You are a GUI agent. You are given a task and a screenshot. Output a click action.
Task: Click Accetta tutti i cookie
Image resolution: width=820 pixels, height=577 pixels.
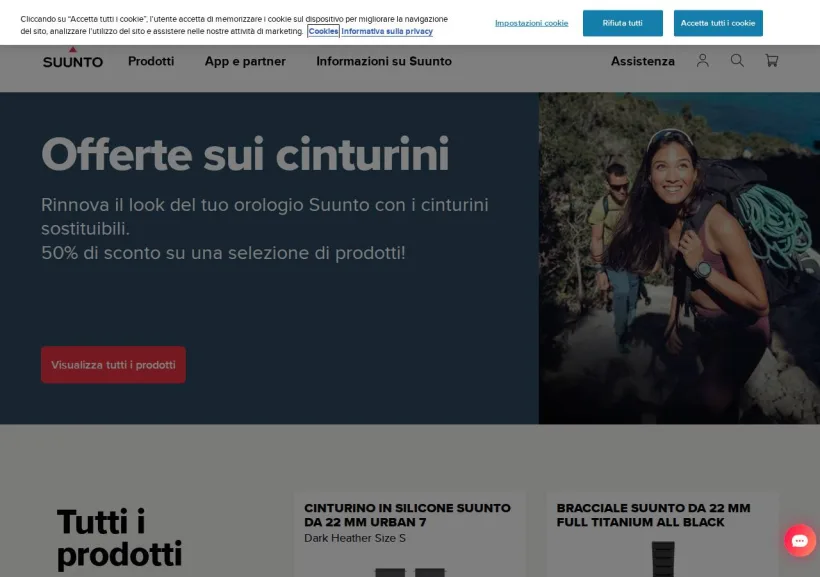[718, 23]
